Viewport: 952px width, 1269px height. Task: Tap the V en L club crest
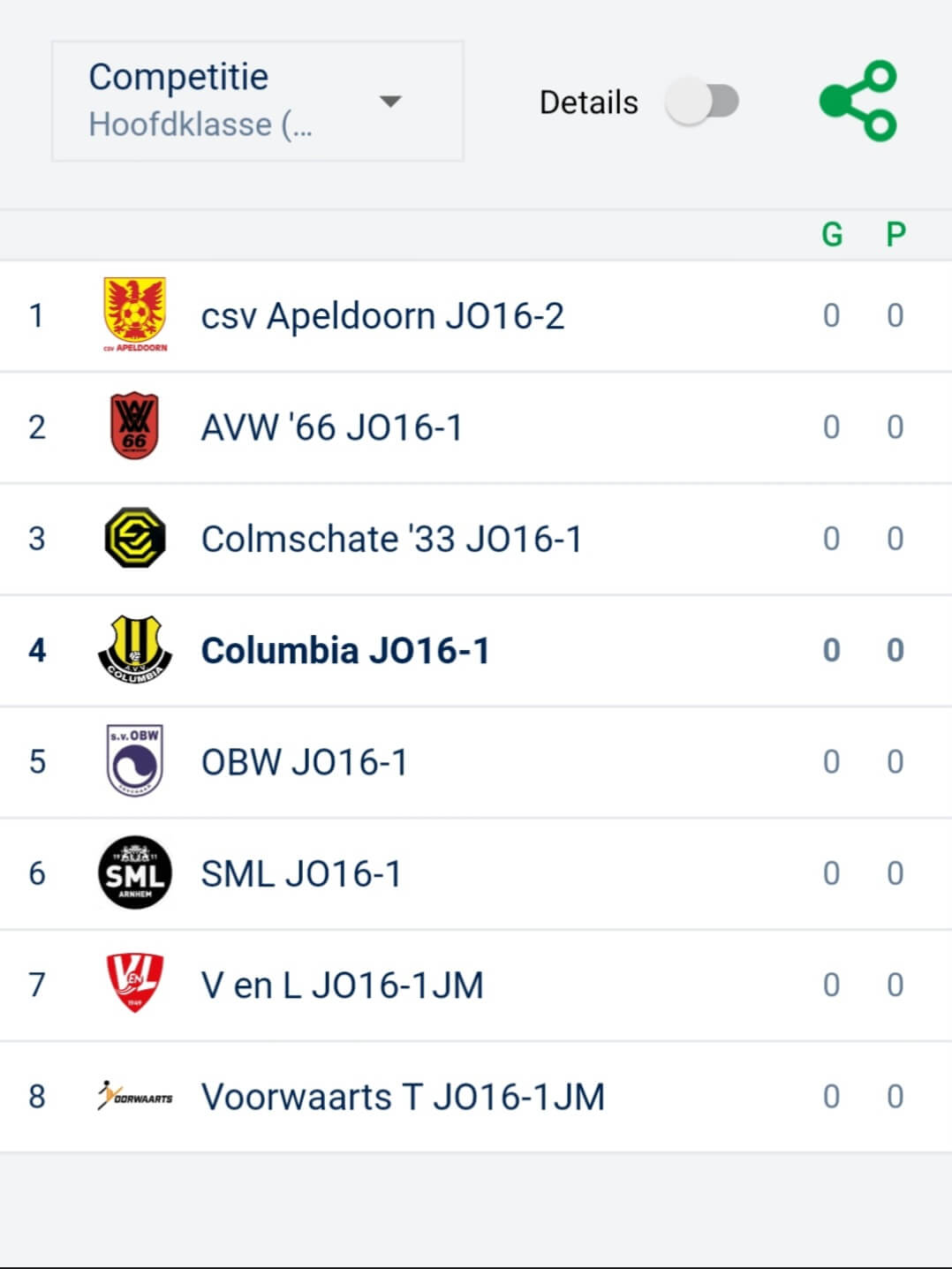134,983
